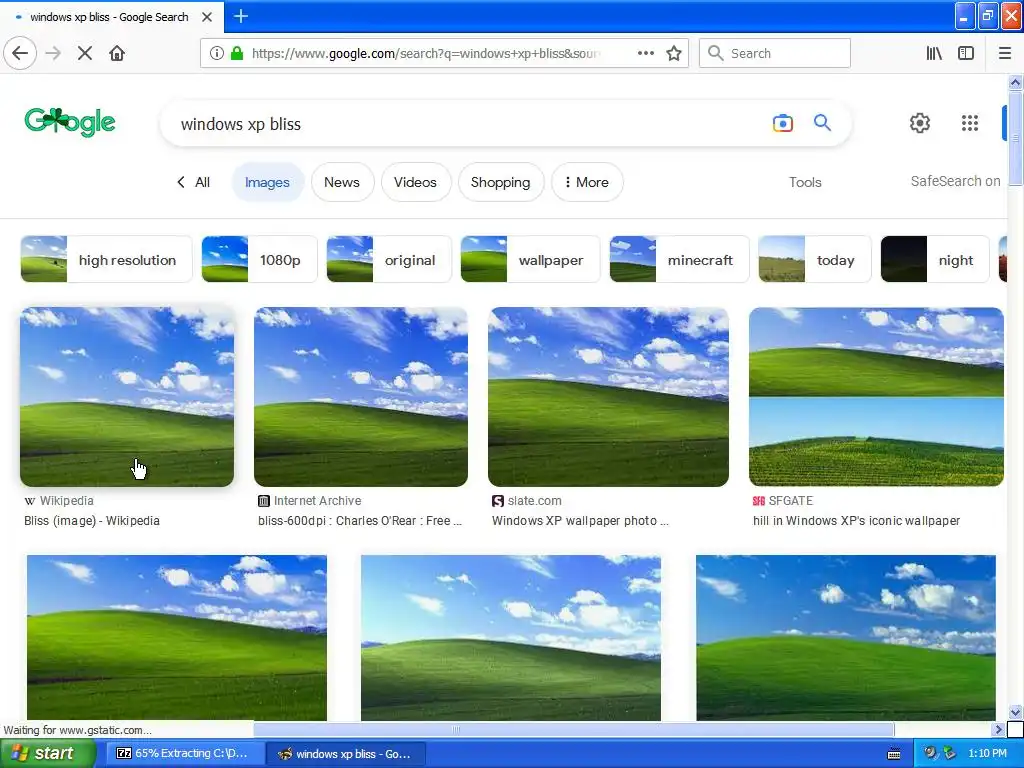The height and width of the screenshot is (768, 1024).
Task: Open the Wikipedia Bliss image thumbnail
Action: pos(127,397)
